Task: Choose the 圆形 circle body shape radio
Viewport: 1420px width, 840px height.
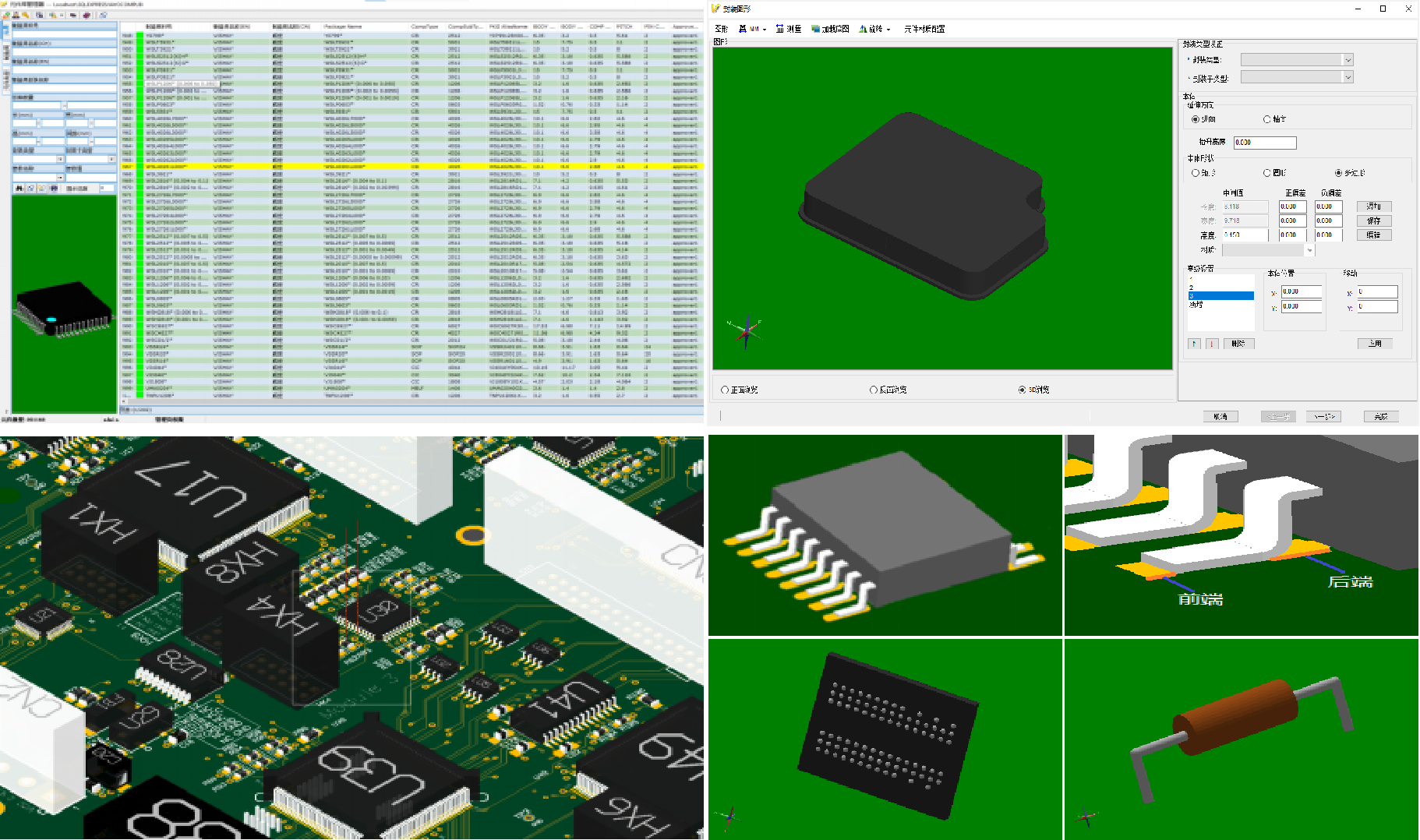Action: (1267, 173)
